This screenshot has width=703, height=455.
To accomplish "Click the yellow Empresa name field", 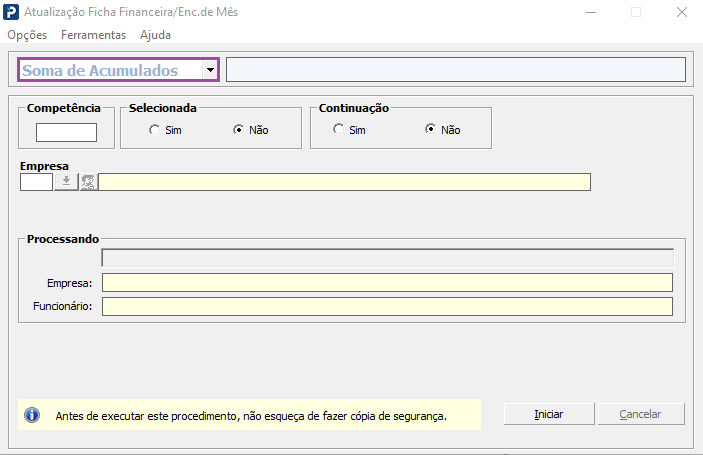I will point(344,182).
